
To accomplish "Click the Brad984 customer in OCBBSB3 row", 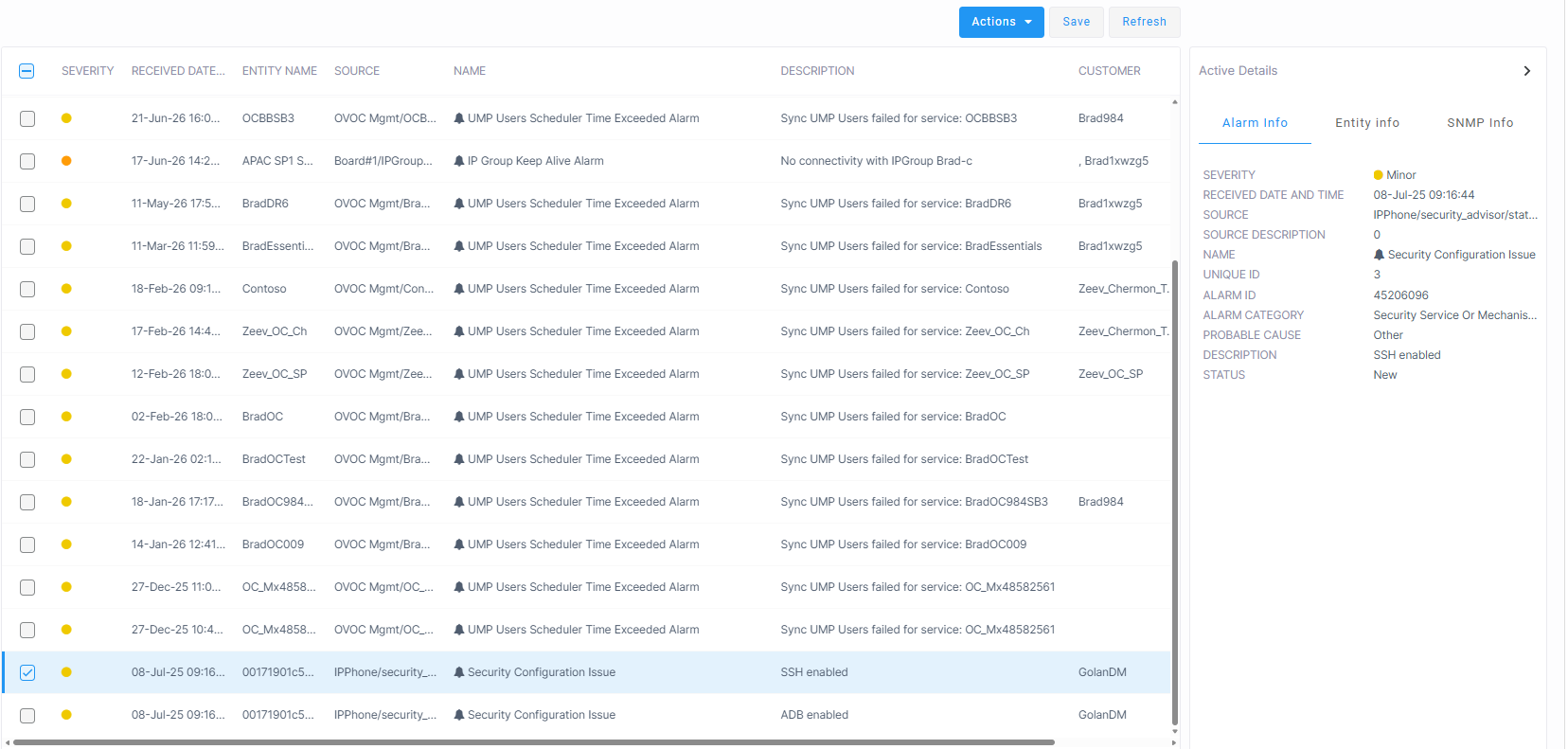I will coord(1100,118).
